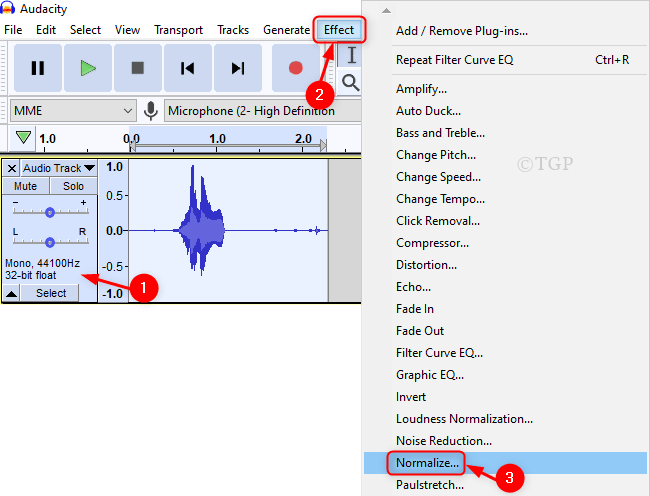Screen dimensions: 650x496
Task: Click the vertical amplitude scale at 0.5
Action: [x=114, y=195]
